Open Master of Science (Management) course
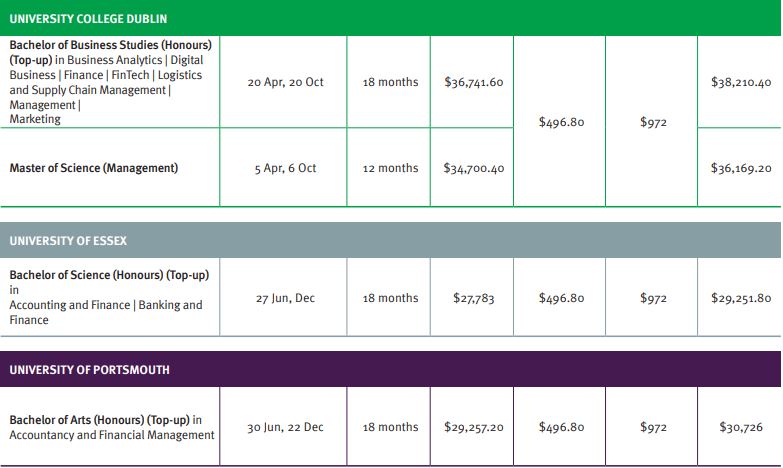783x468 pixels. tap(94, 168)
